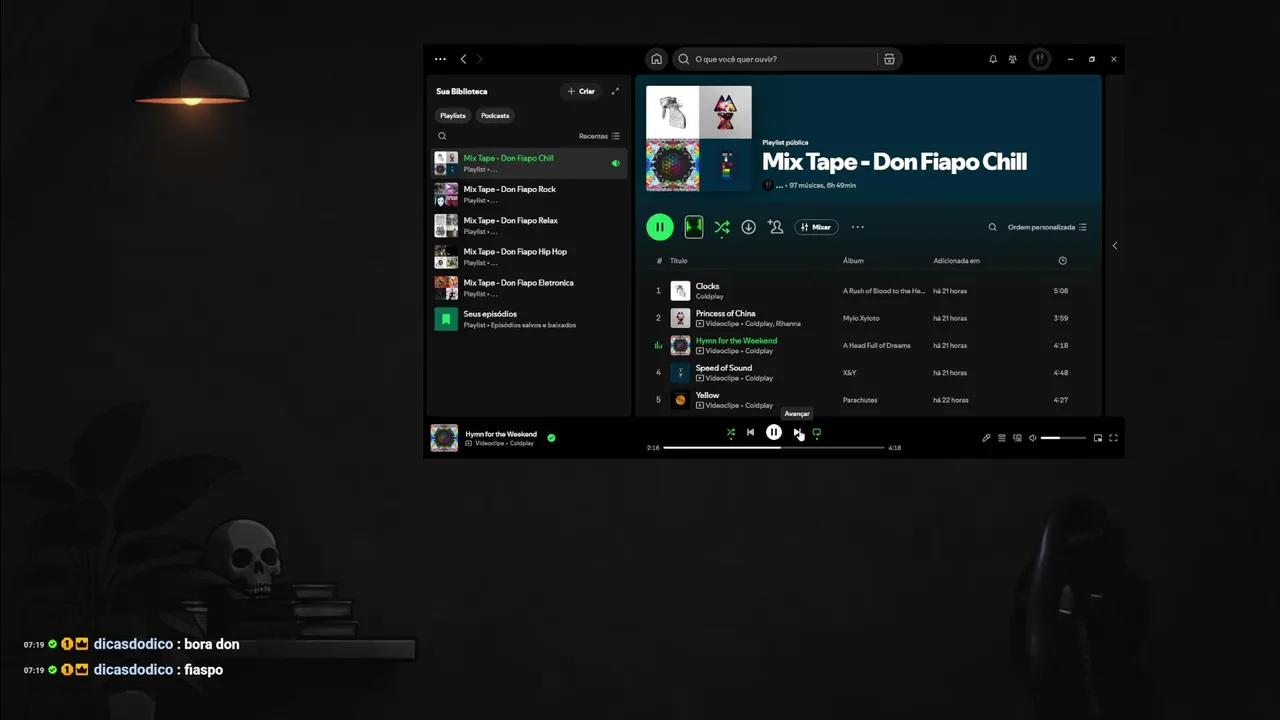Open album link 'A Head Full of Dreams'
The height and width of the screenshot is (720, 1280).
(x=877, y=345)
